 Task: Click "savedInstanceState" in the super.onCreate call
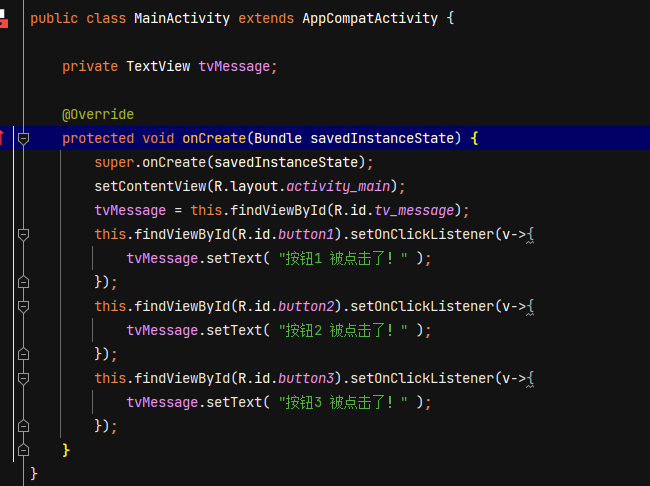coord(286,163)
